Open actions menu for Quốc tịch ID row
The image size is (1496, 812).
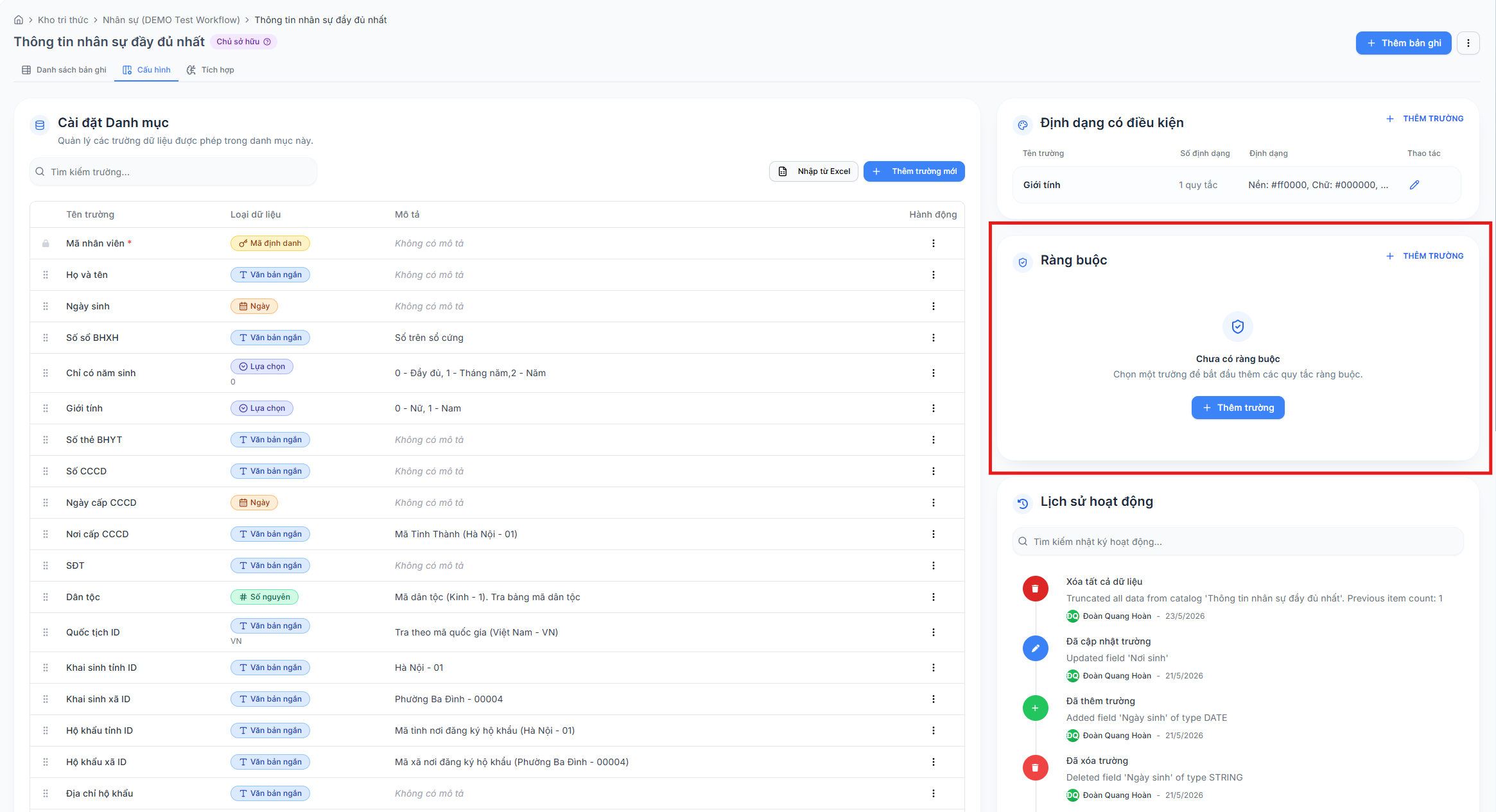[x=934, y=632]
